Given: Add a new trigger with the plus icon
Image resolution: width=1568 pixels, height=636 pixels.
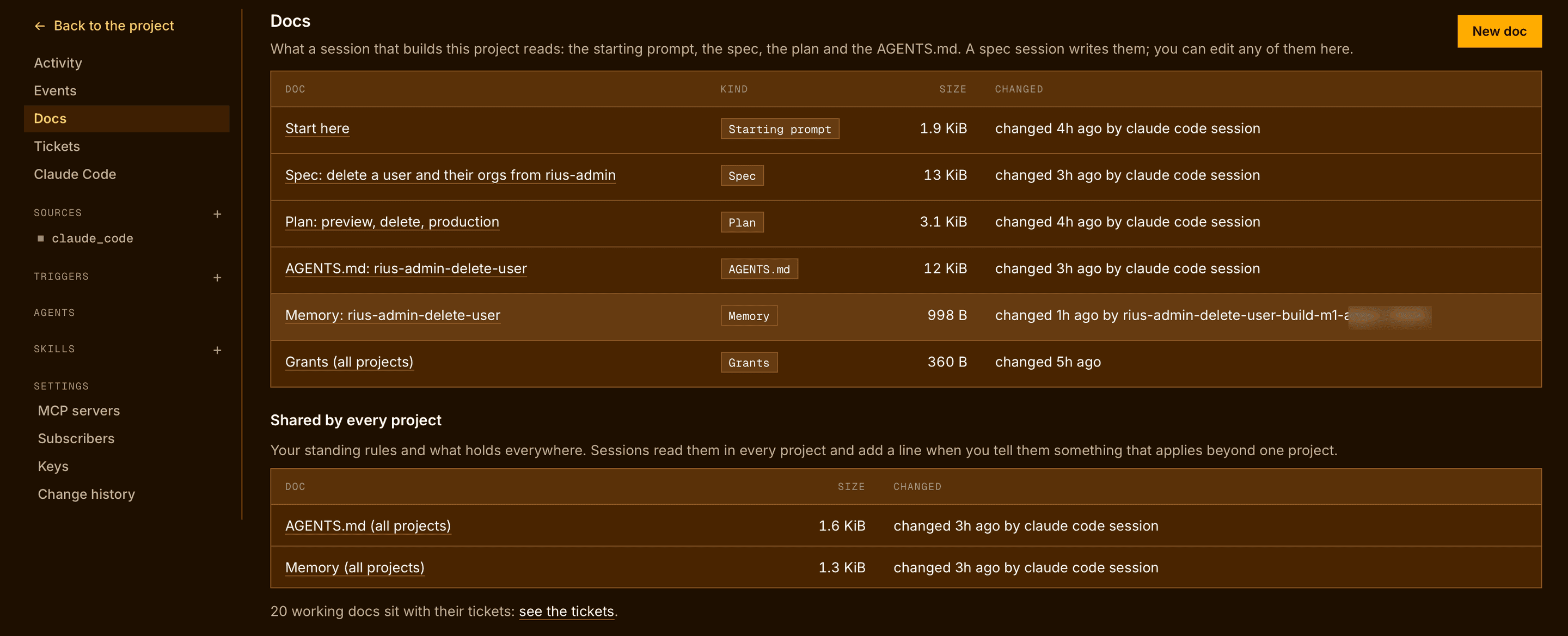Looking at the screenshot, I should pyautogui.click(x=217, y=278).
